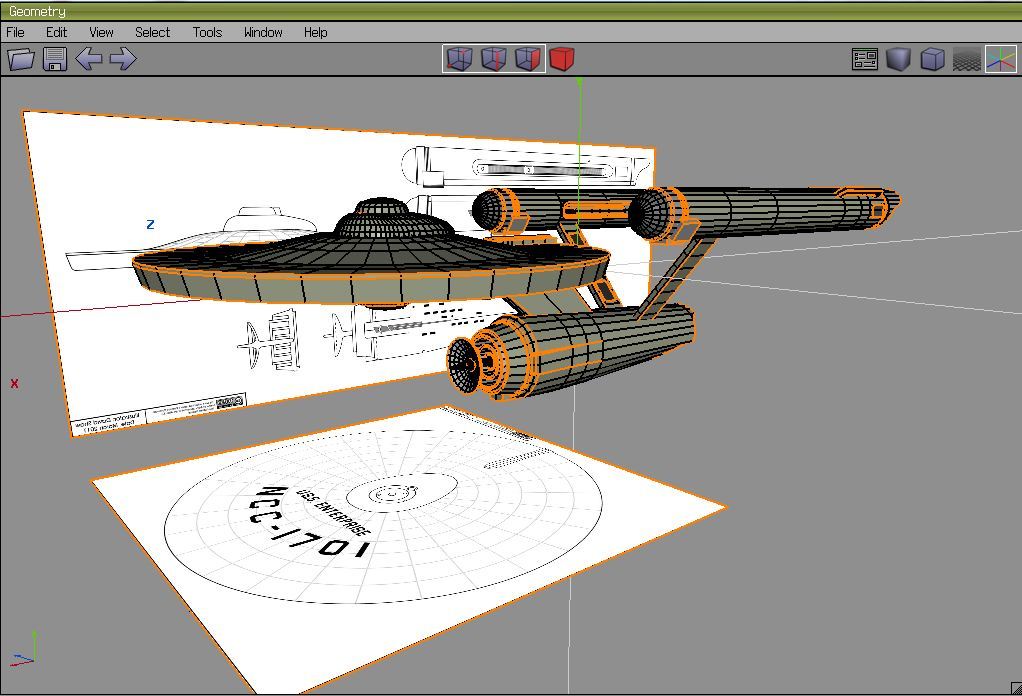Image resolution: width=1022 pixels, height=696 pixels.
Task: Expand the Select menu
Action: (x=152, y=32)
